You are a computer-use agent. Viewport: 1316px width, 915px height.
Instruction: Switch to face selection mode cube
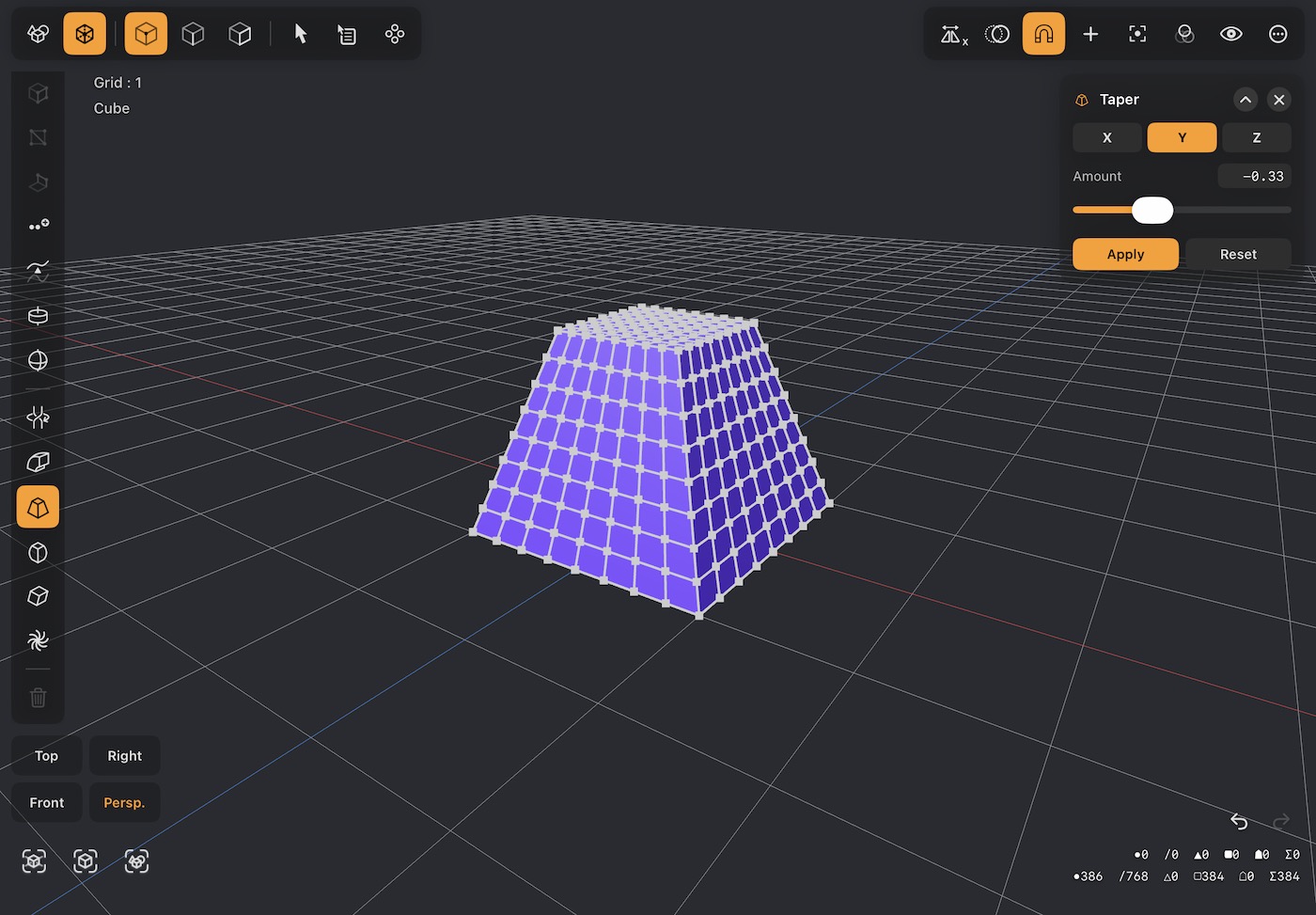coord(240,34)
